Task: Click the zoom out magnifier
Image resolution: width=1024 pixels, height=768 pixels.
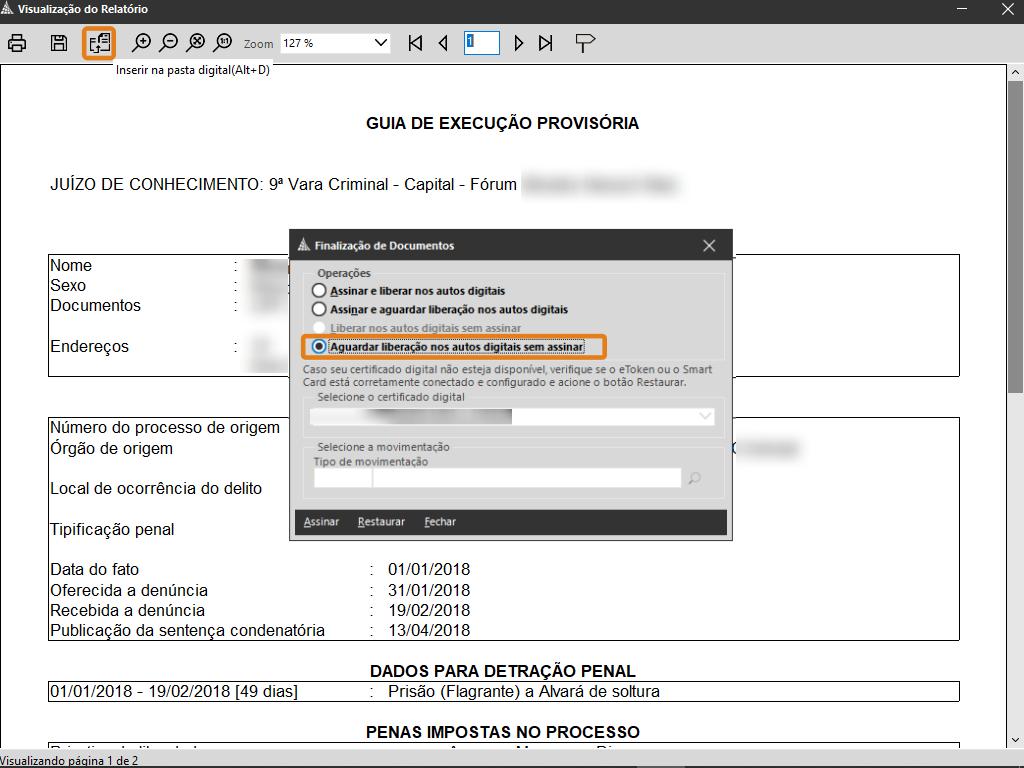Action: (x=168, y=43)
